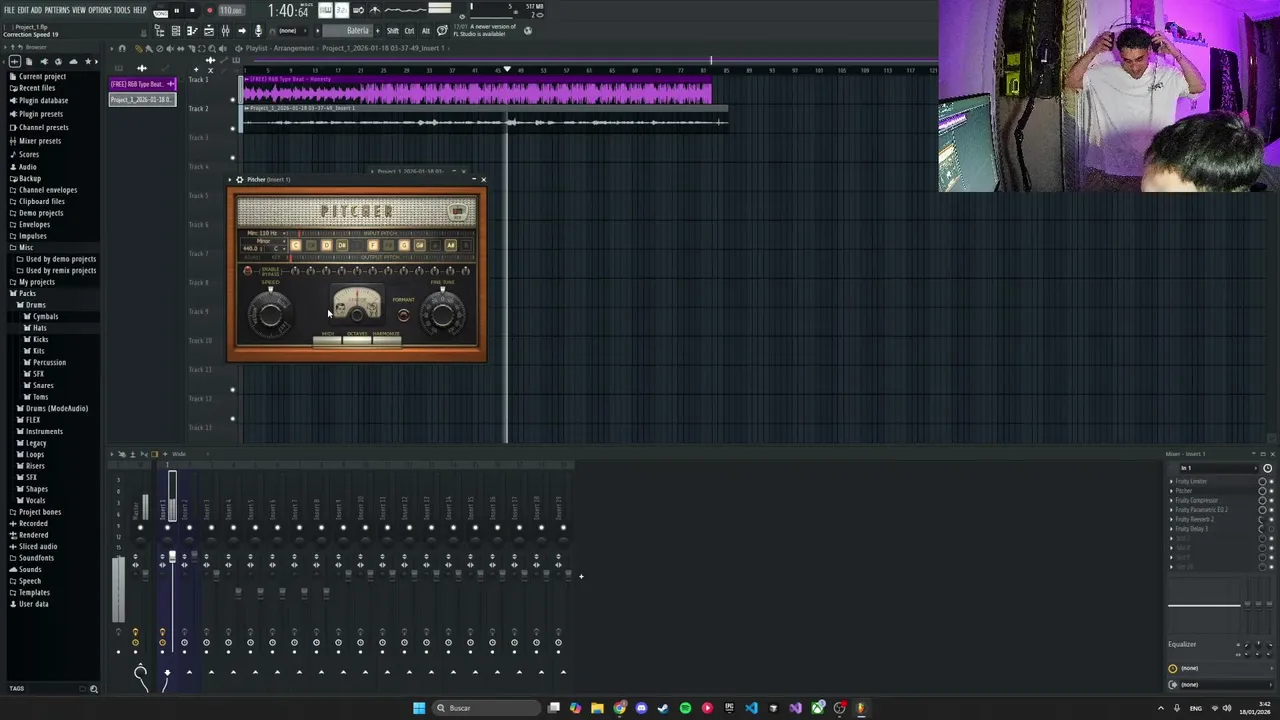Expand the Fruity Limiter slot arrow

pos(1171,481)
